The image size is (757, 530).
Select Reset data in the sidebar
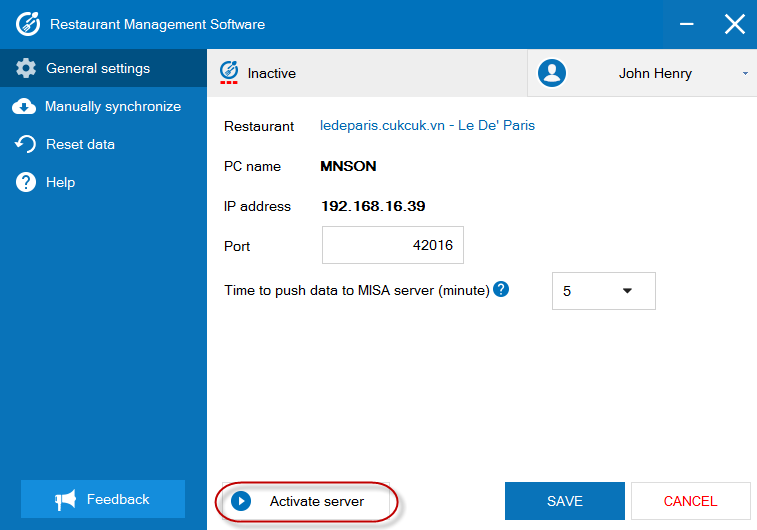103,144
